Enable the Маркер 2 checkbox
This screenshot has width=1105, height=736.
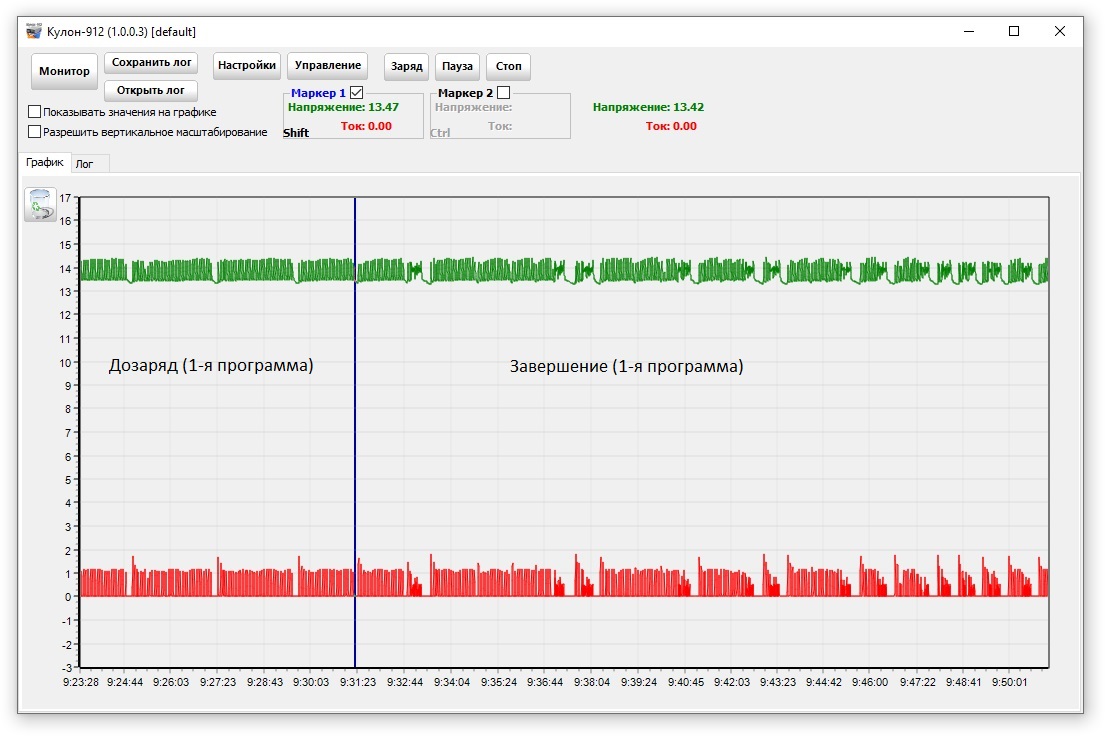503,93
